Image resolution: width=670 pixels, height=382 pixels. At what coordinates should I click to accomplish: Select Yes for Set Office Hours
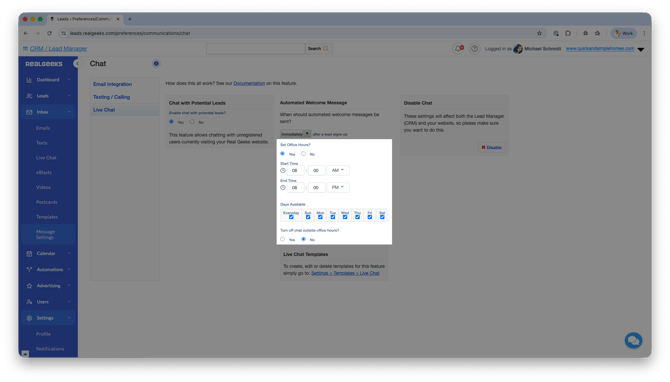(x=282, y=154)
